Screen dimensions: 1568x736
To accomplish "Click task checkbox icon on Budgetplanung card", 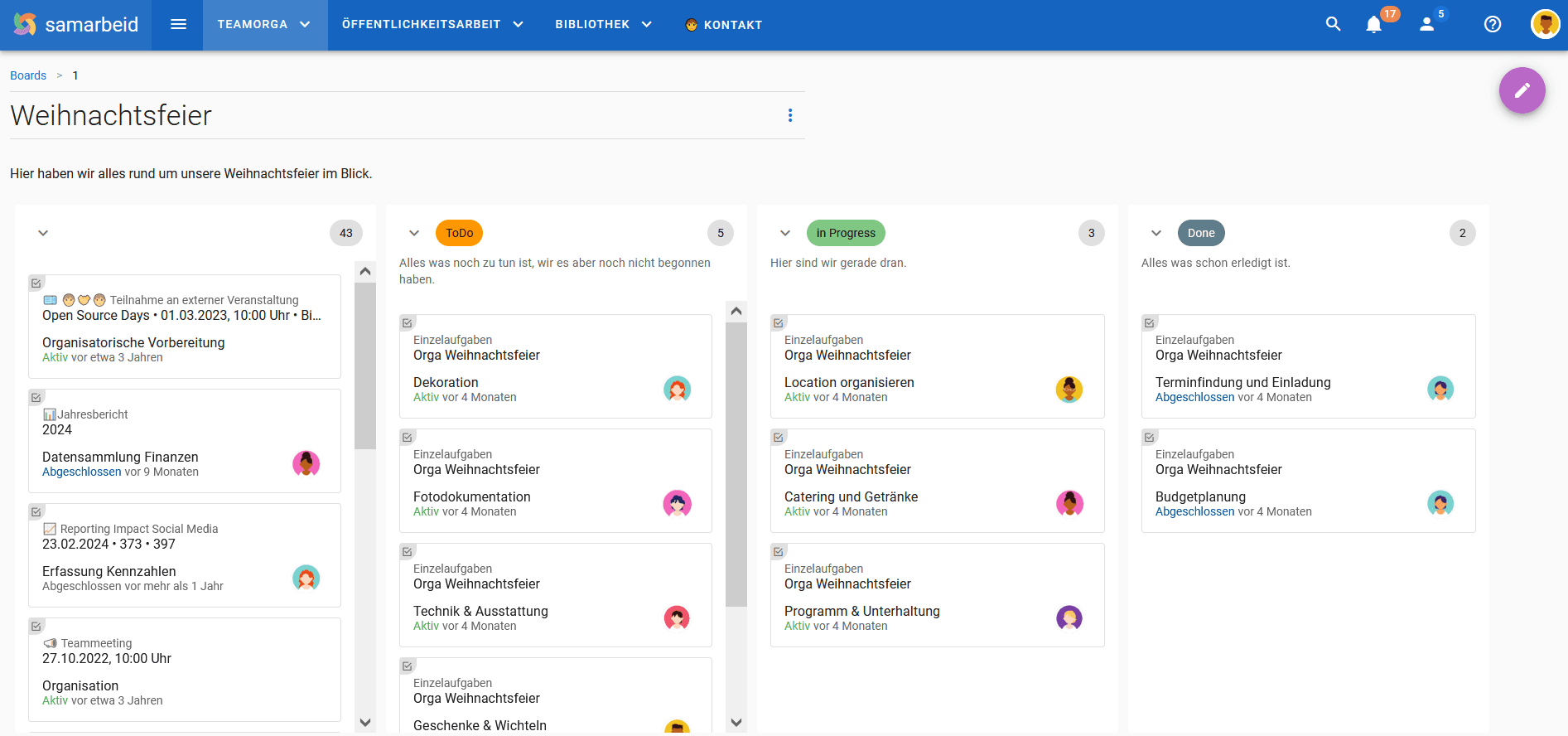I will coord(1150,437).
